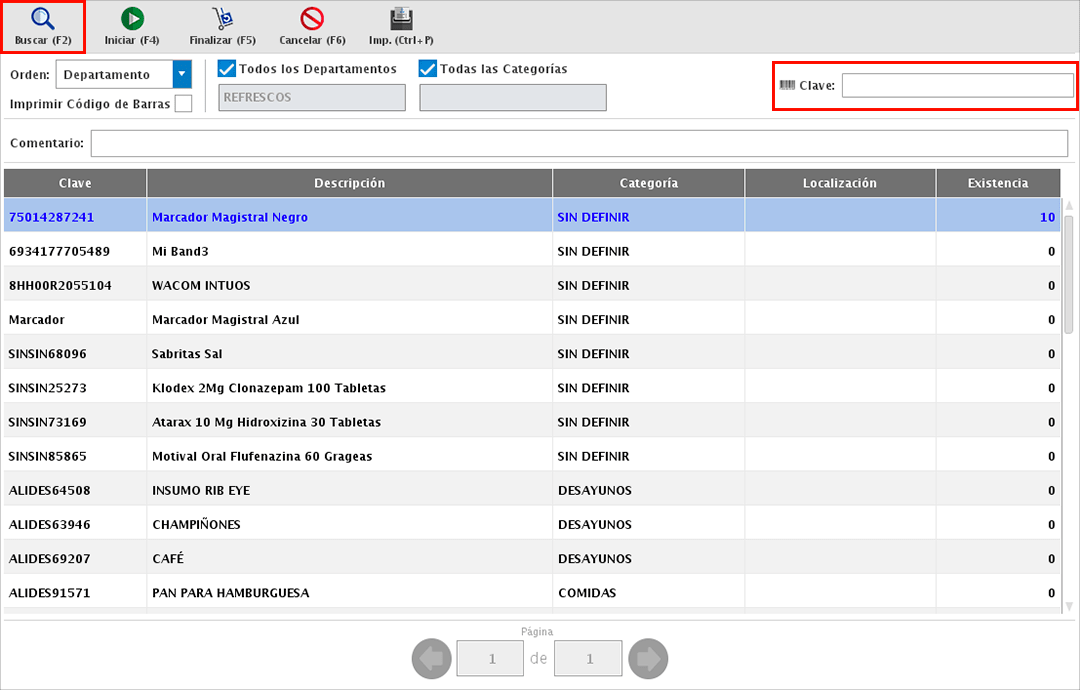Click the Comentario text field

tap(579, 143)
